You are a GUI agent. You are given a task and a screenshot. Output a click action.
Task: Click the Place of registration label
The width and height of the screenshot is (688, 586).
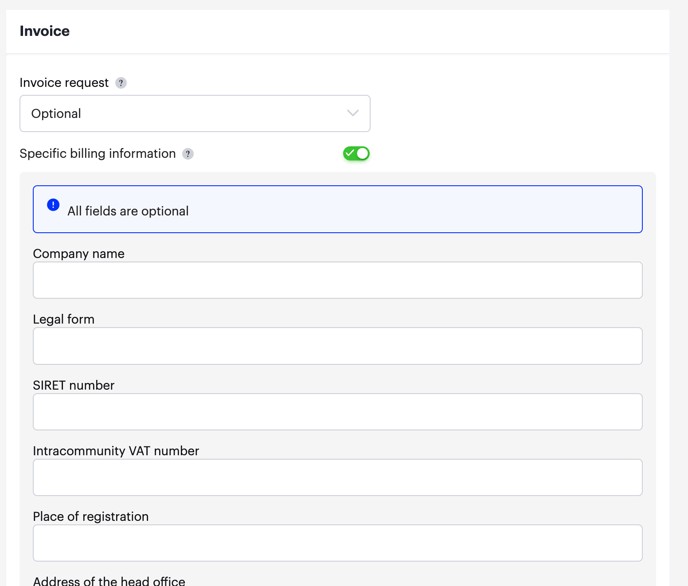91,517
